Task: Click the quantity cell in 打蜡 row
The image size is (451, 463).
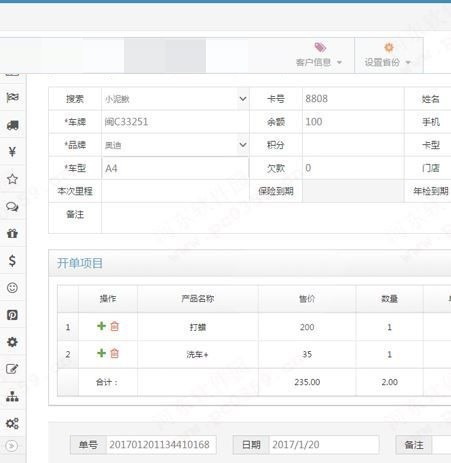Action: click(389, 327)
